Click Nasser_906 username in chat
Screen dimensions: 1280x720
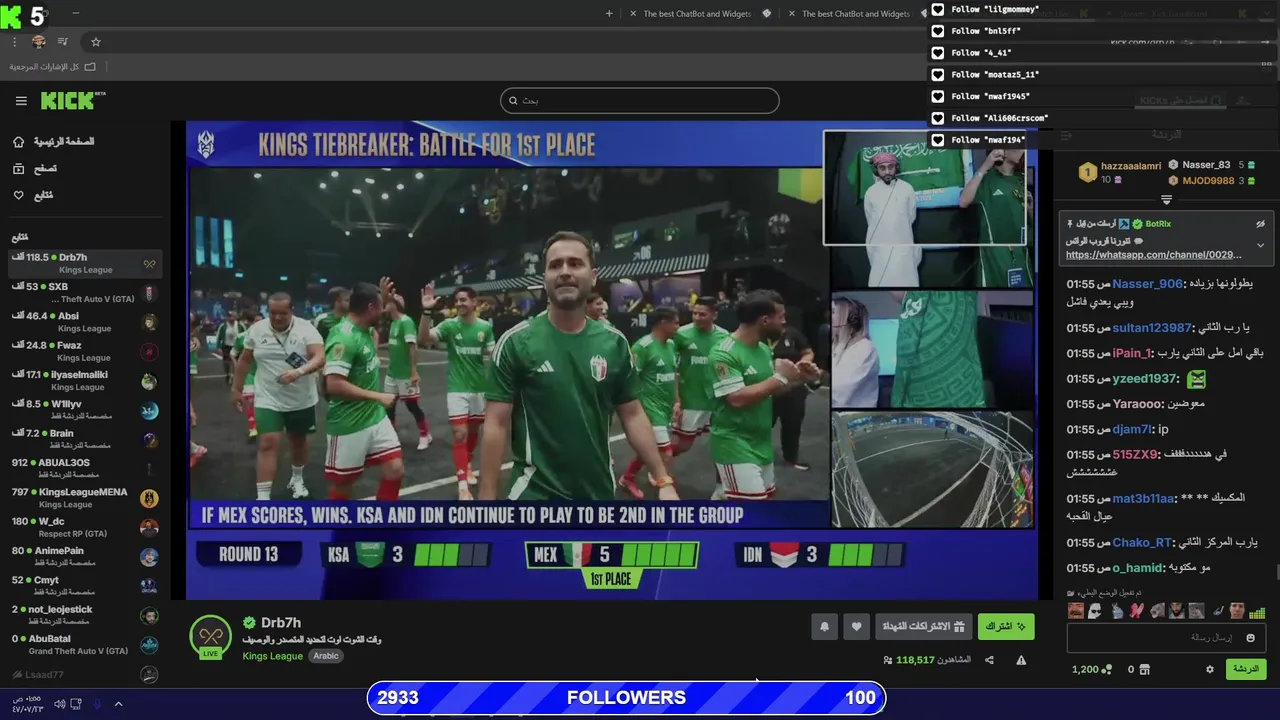[x=1147, y=284]
